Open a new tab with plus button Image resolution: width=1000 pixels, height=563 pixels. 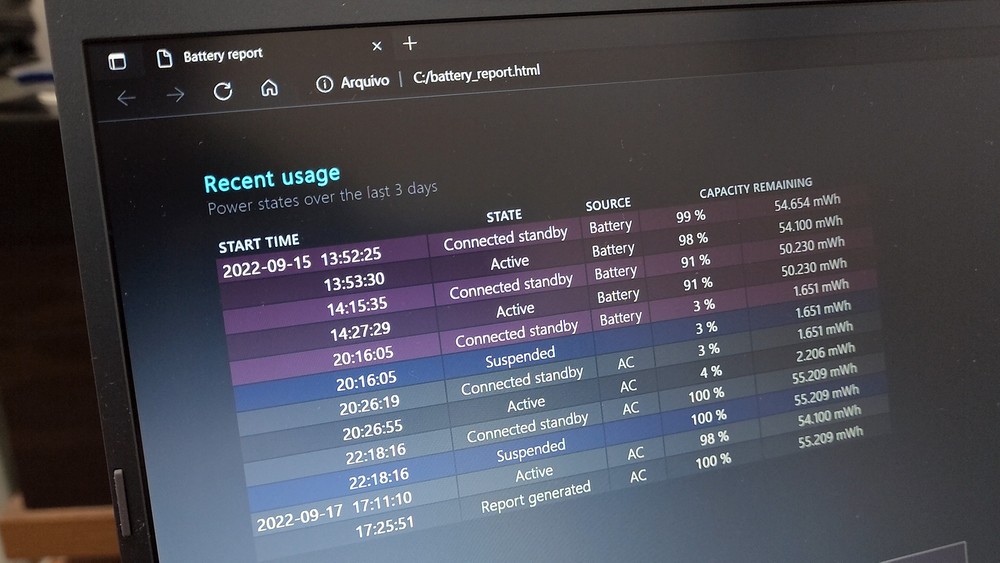coord(409,43)
